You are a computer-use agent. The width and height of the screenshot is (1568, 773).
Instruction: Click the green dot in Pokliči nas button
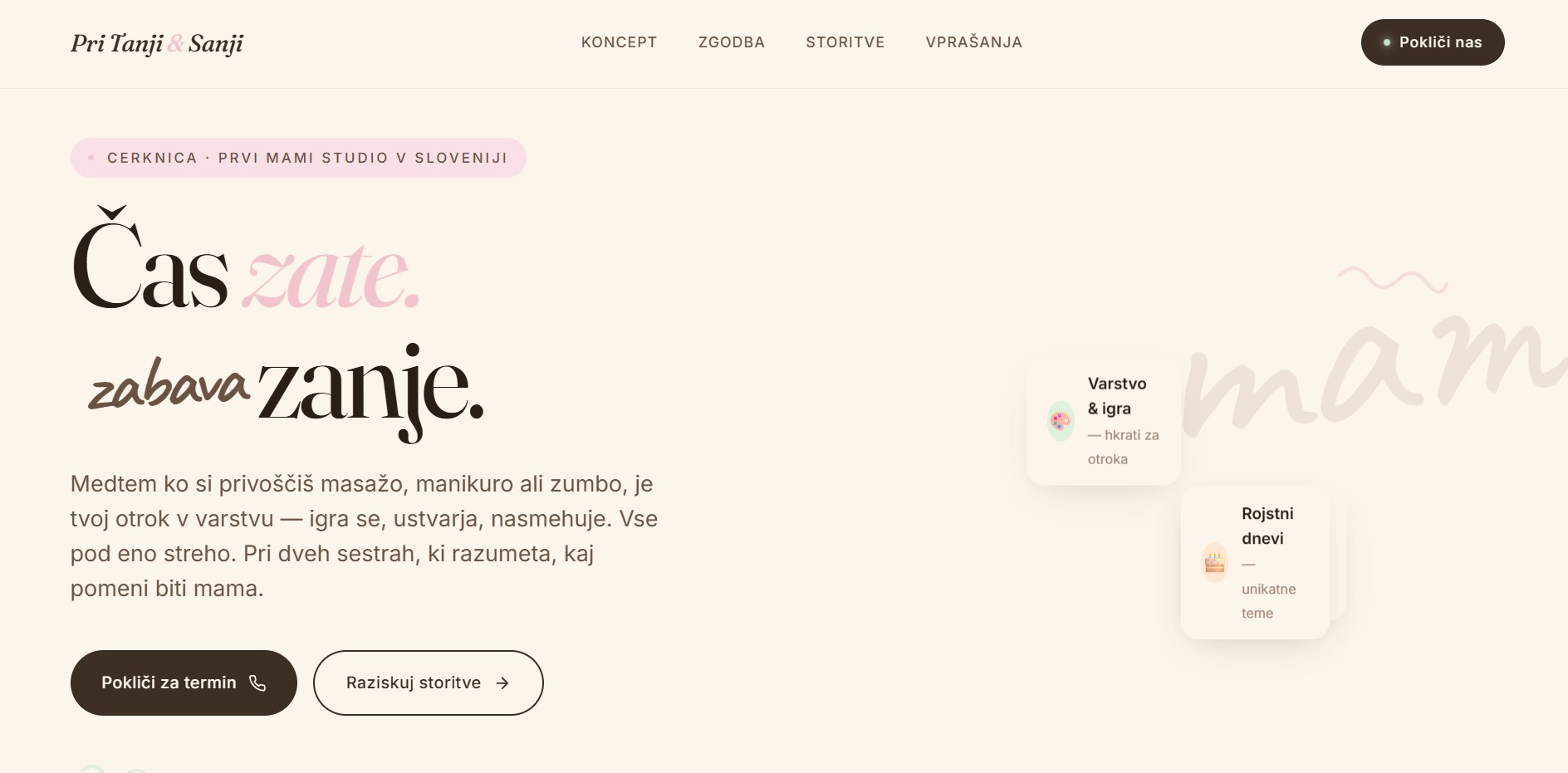coord(1387,42)
